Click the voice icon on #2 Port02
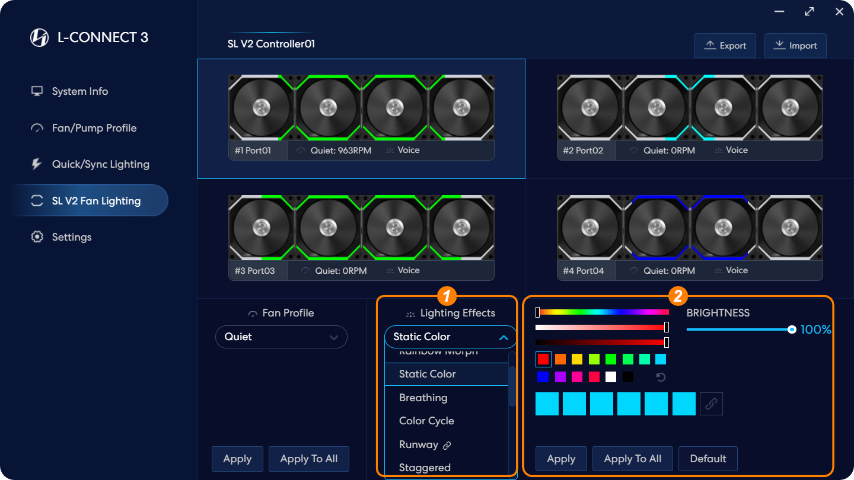This screenshot has height=480, width=854. coord(718,151)
